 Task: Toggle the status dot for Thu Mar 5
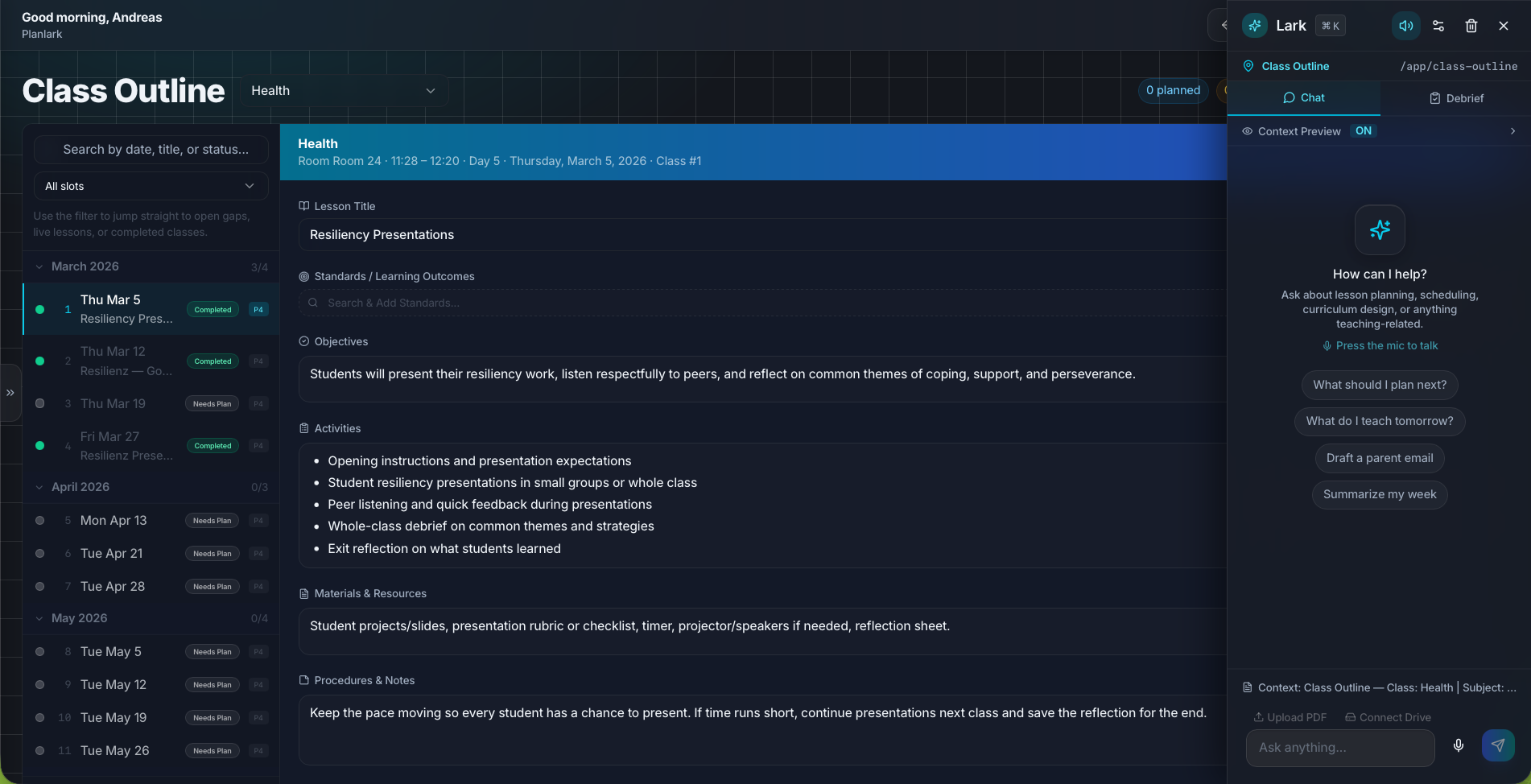40,309
